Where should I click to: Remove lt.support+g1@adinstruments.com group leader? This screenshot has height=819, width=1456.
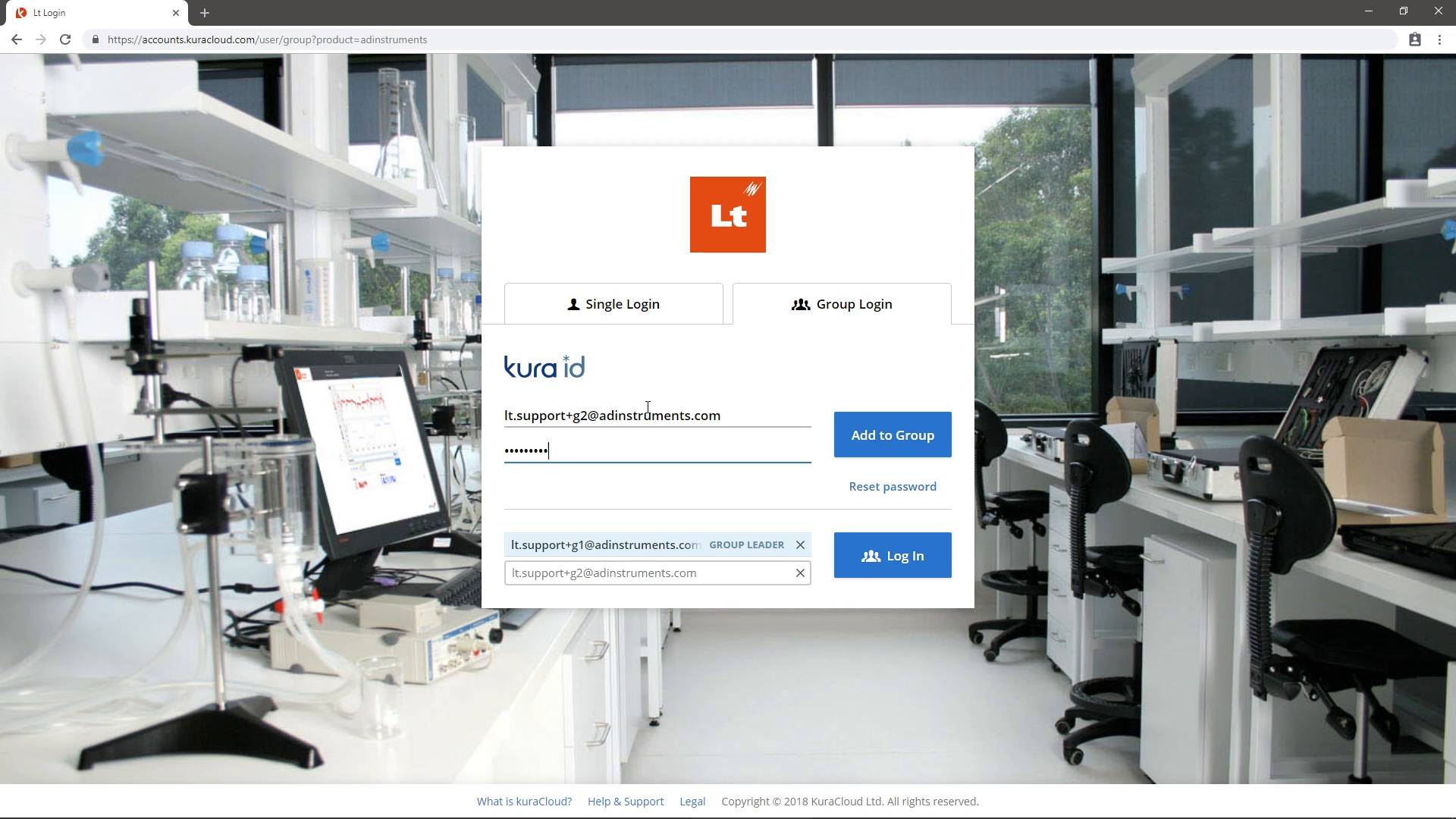[800, 544]
